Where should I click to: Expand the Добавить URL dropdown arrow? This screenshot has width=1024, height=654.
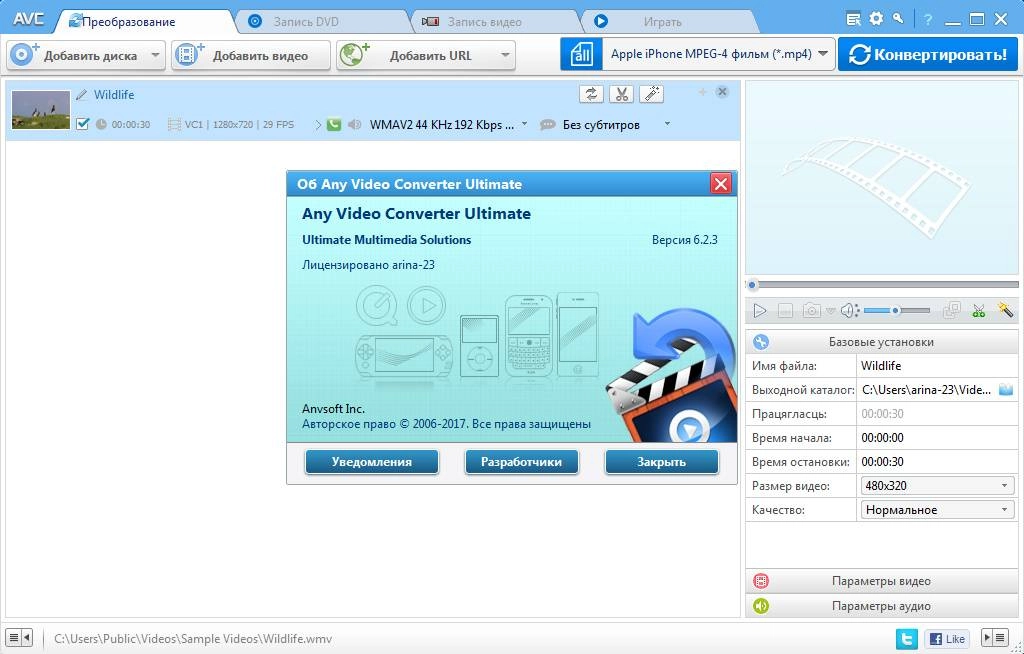point(505,56)
